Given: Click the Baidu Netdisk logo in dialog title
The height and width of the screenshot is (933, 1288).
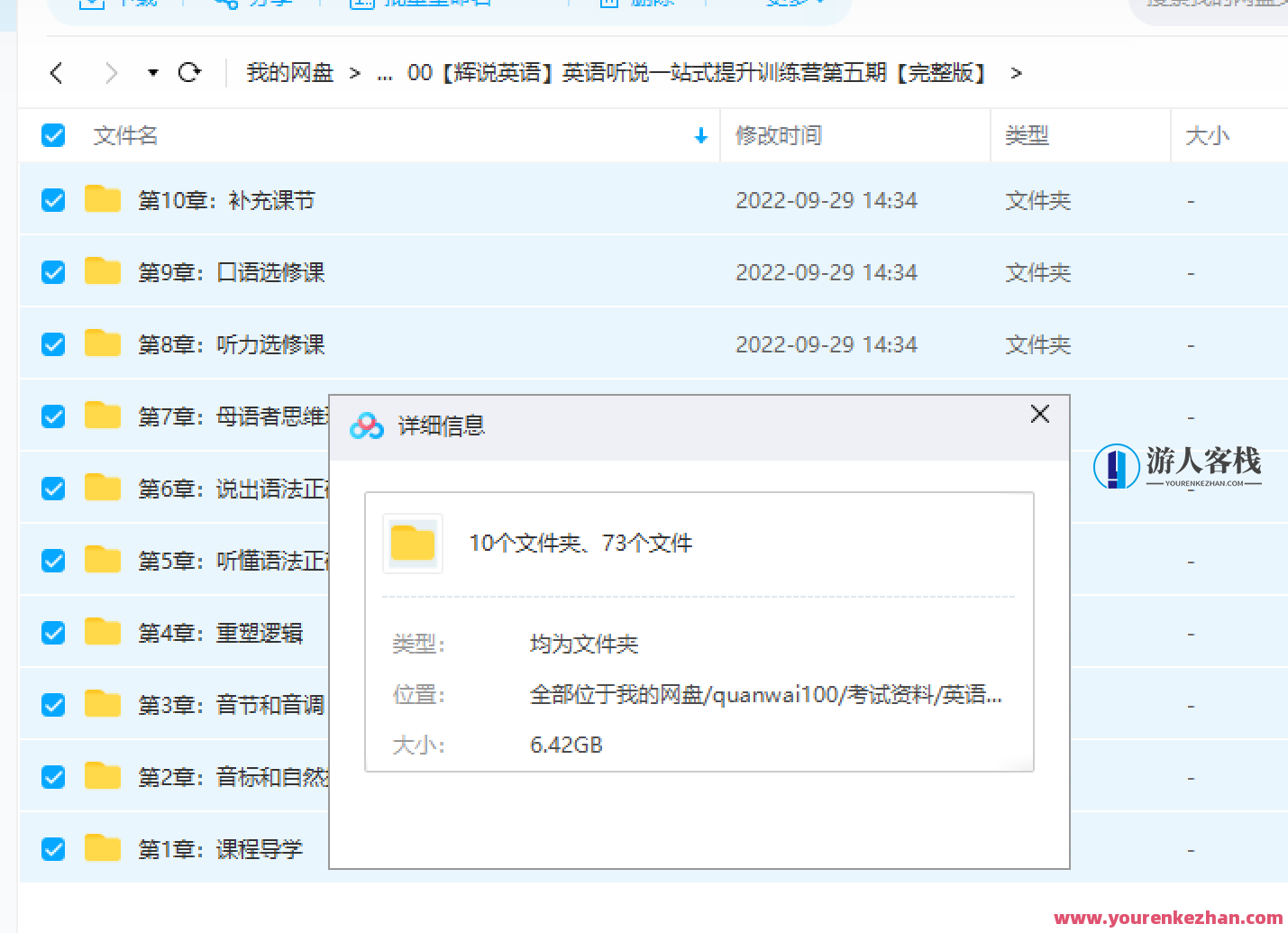Looking at the screenshot, I should [367, 425].
